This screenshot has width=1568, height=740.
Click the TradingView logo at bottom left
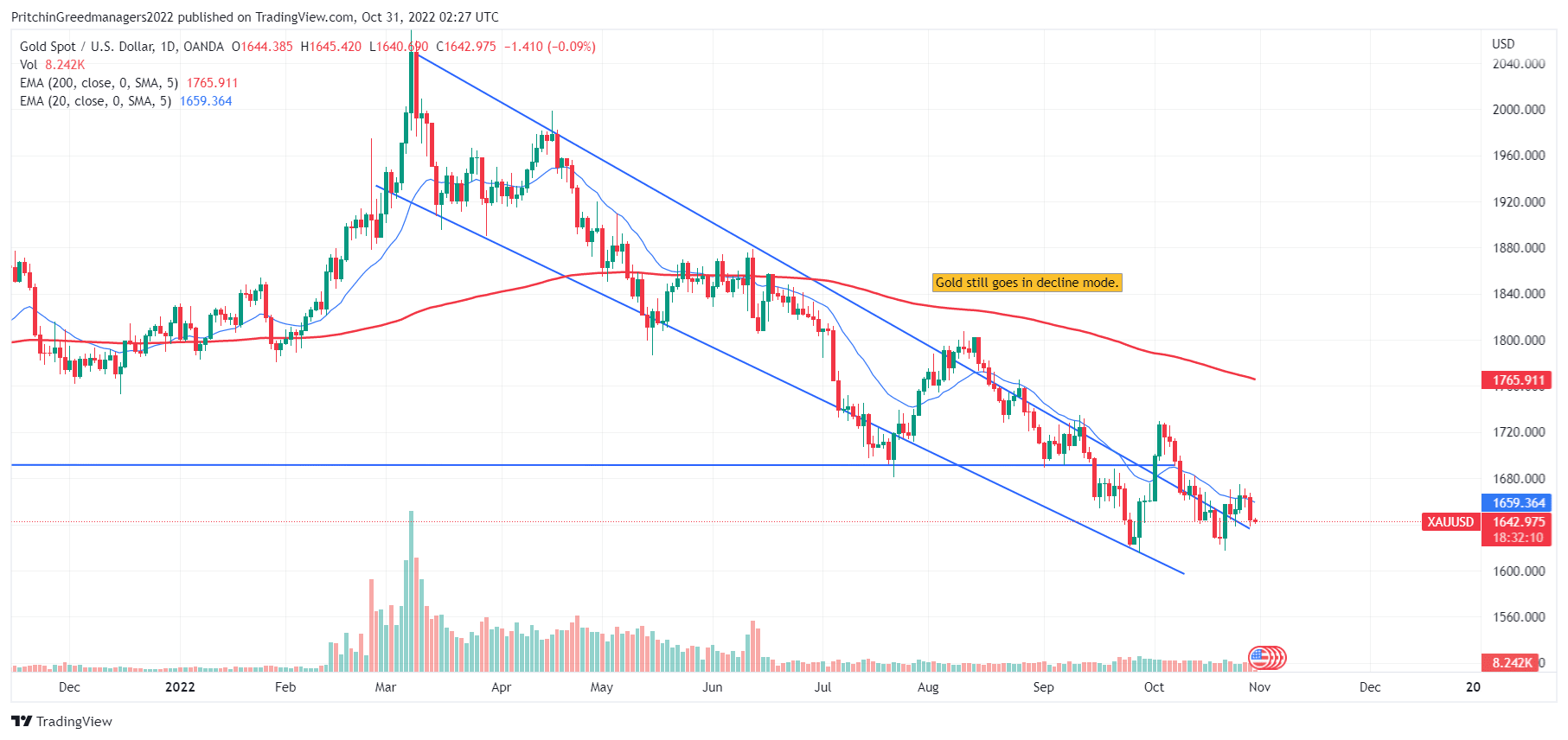pos(62,721)
